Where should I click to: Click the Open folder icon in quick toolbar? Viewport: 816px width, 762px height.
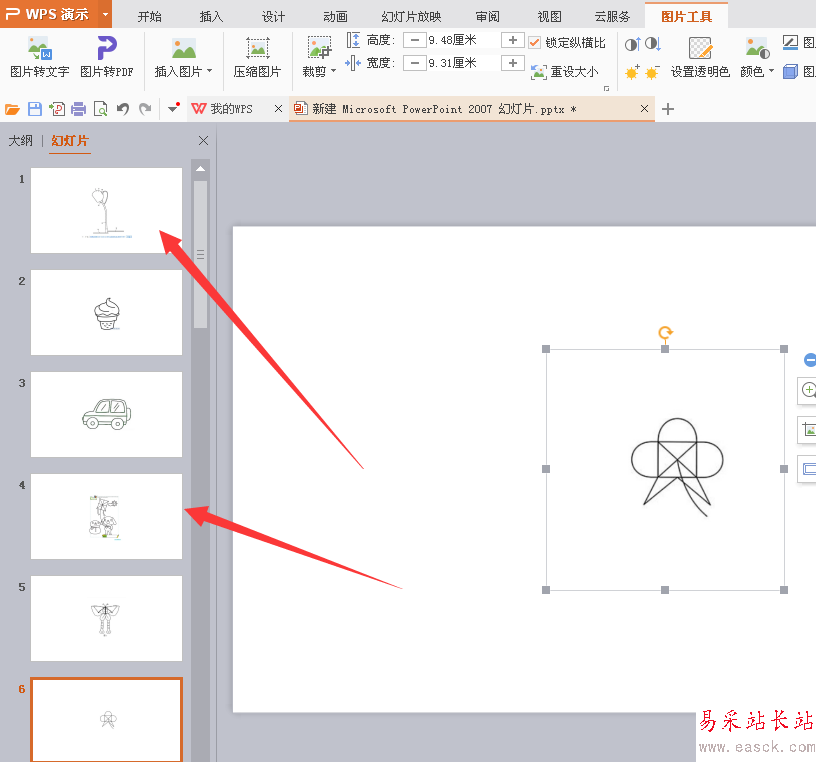[x=12, y=109]
